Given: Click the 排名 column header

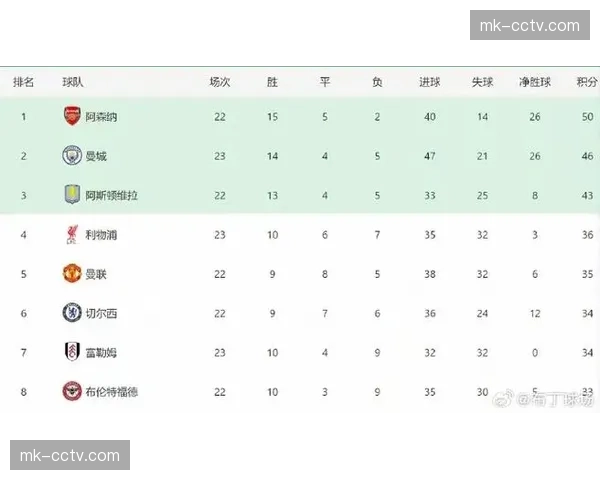Looking at the screenshot, I should click(23, 82).
